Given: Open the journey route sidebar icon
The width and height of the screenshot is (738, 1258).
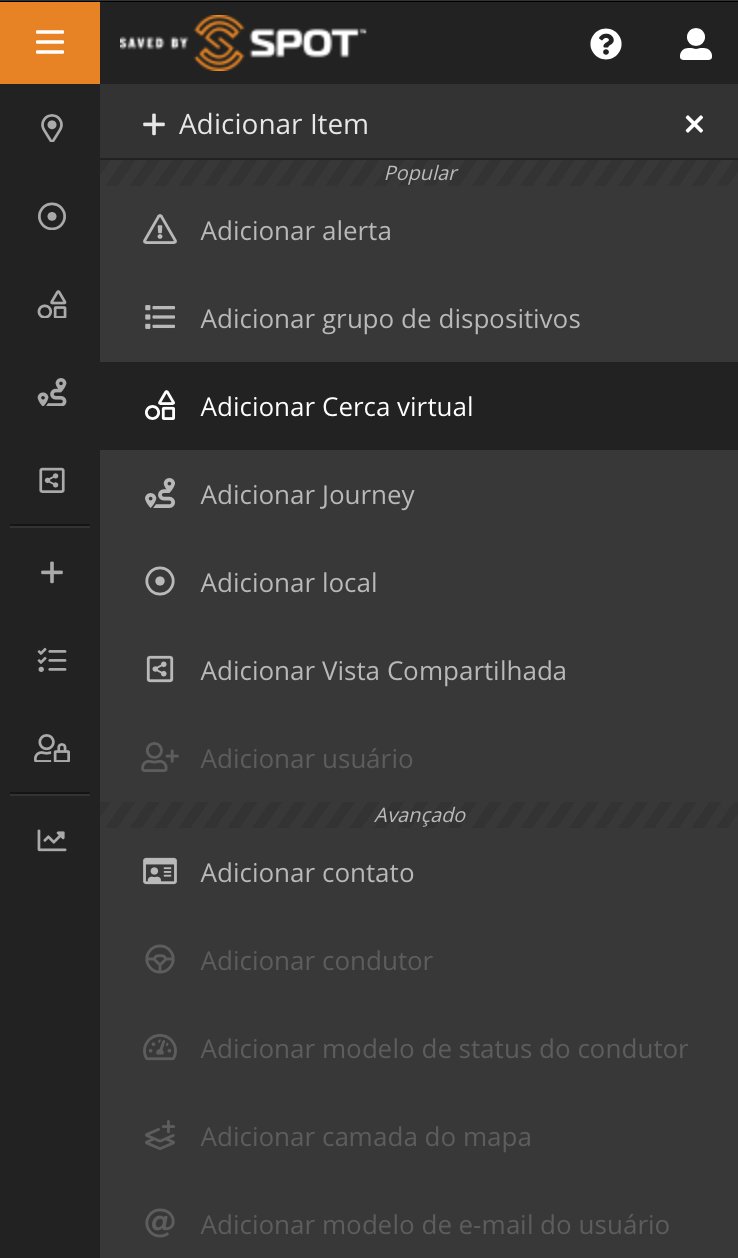Looking at the screenshot, I should [x=51, y=393].
